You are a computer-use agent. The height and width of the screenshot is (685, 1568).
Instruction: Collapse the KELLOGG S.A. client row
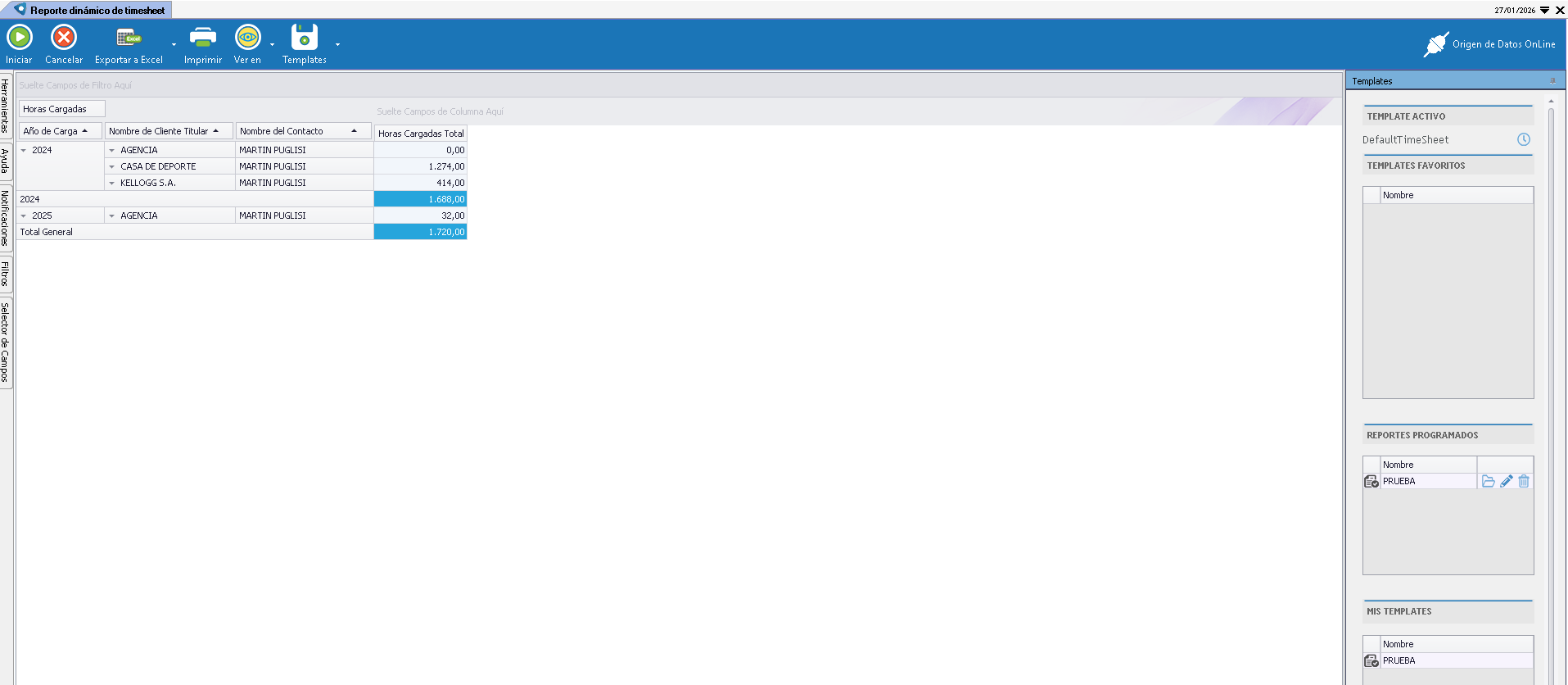[112, 184]
